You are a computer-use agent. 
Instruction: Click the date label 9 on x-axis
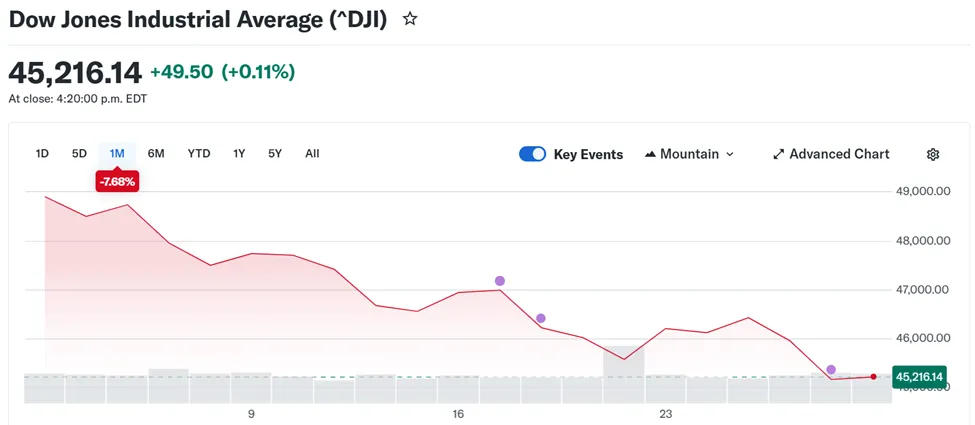251,414
